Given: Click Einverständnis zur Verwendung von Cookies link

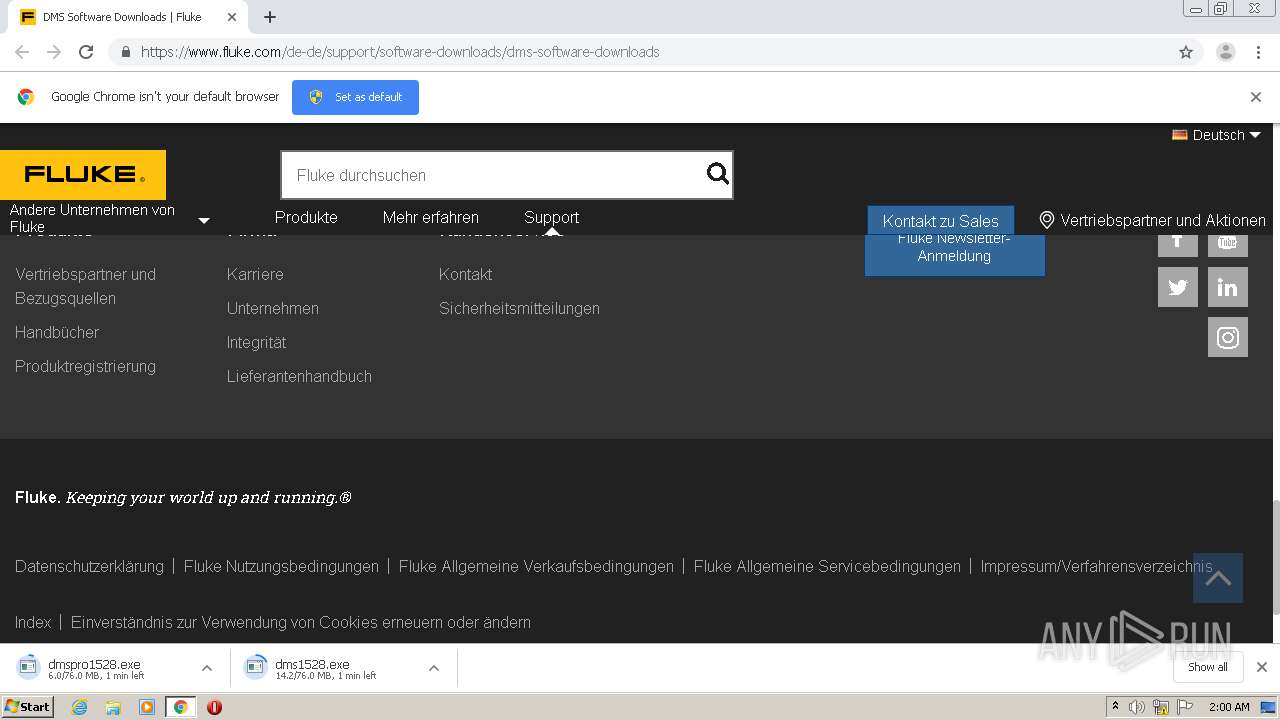Looking at the screenshot, I should [x=301, y=622].
